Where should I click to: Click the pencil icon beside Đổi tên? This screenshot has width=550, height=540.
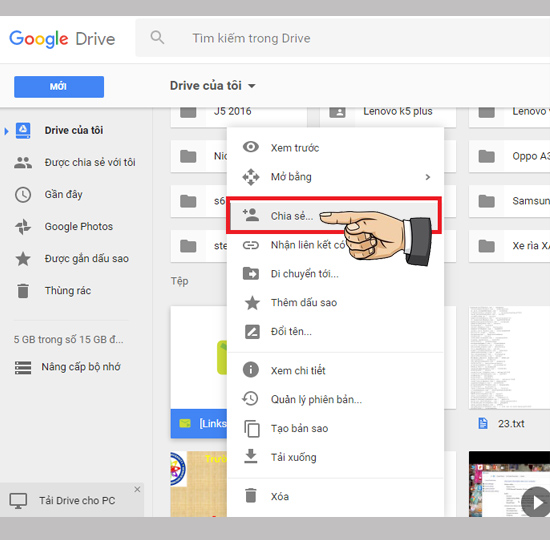[x=252, y=332]
